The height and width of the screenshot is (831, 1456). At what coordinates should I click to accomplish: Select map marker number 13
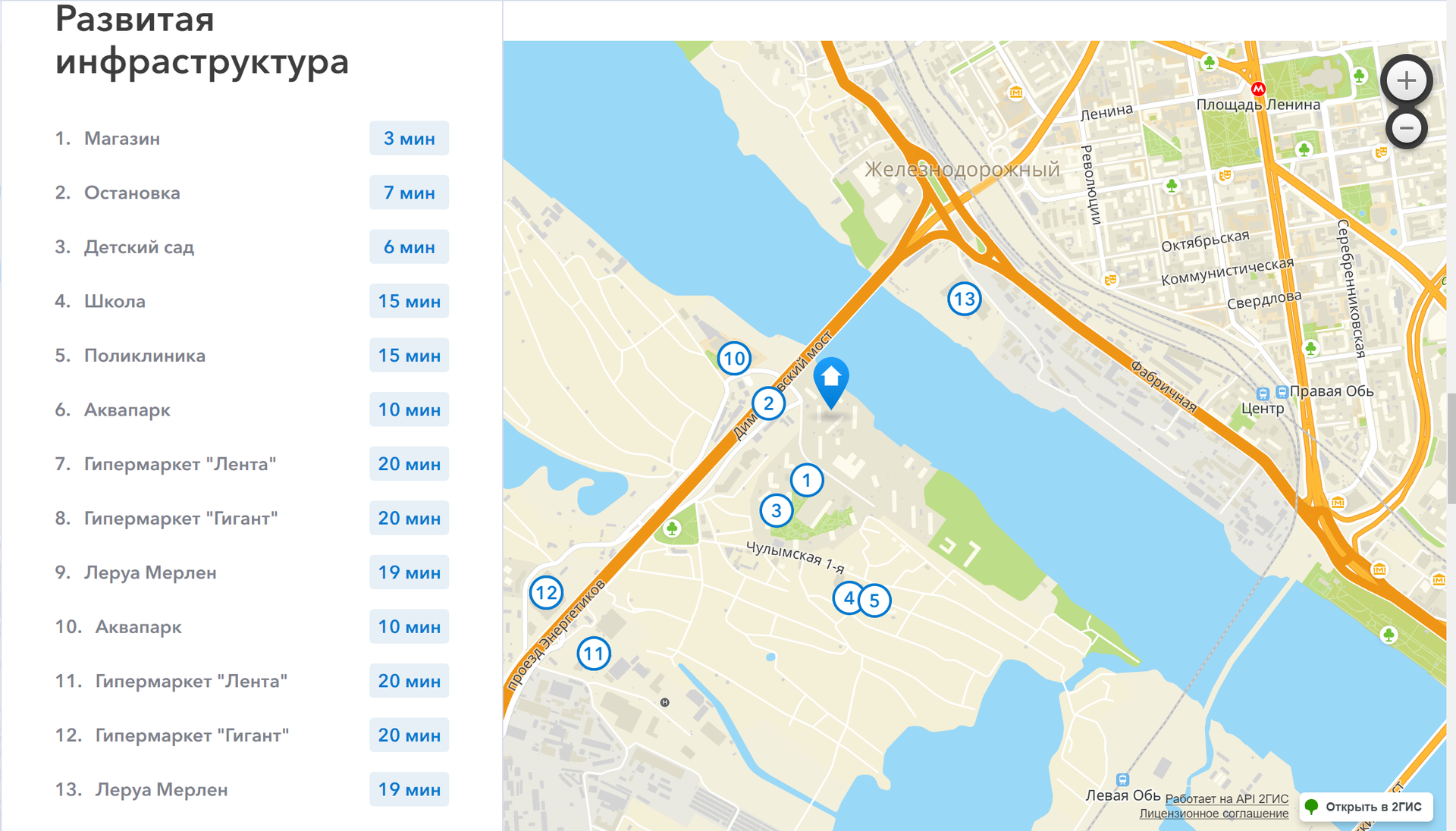click(964, 299)
